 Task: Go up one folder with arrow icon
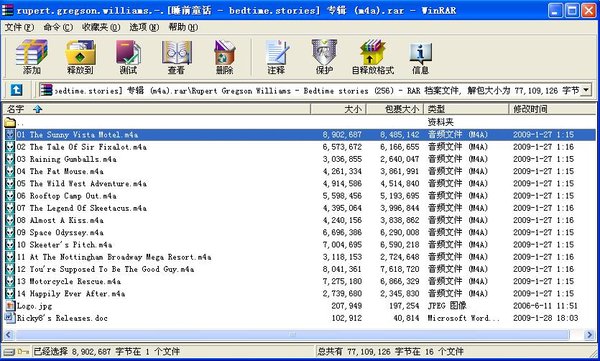click(16, 90)
